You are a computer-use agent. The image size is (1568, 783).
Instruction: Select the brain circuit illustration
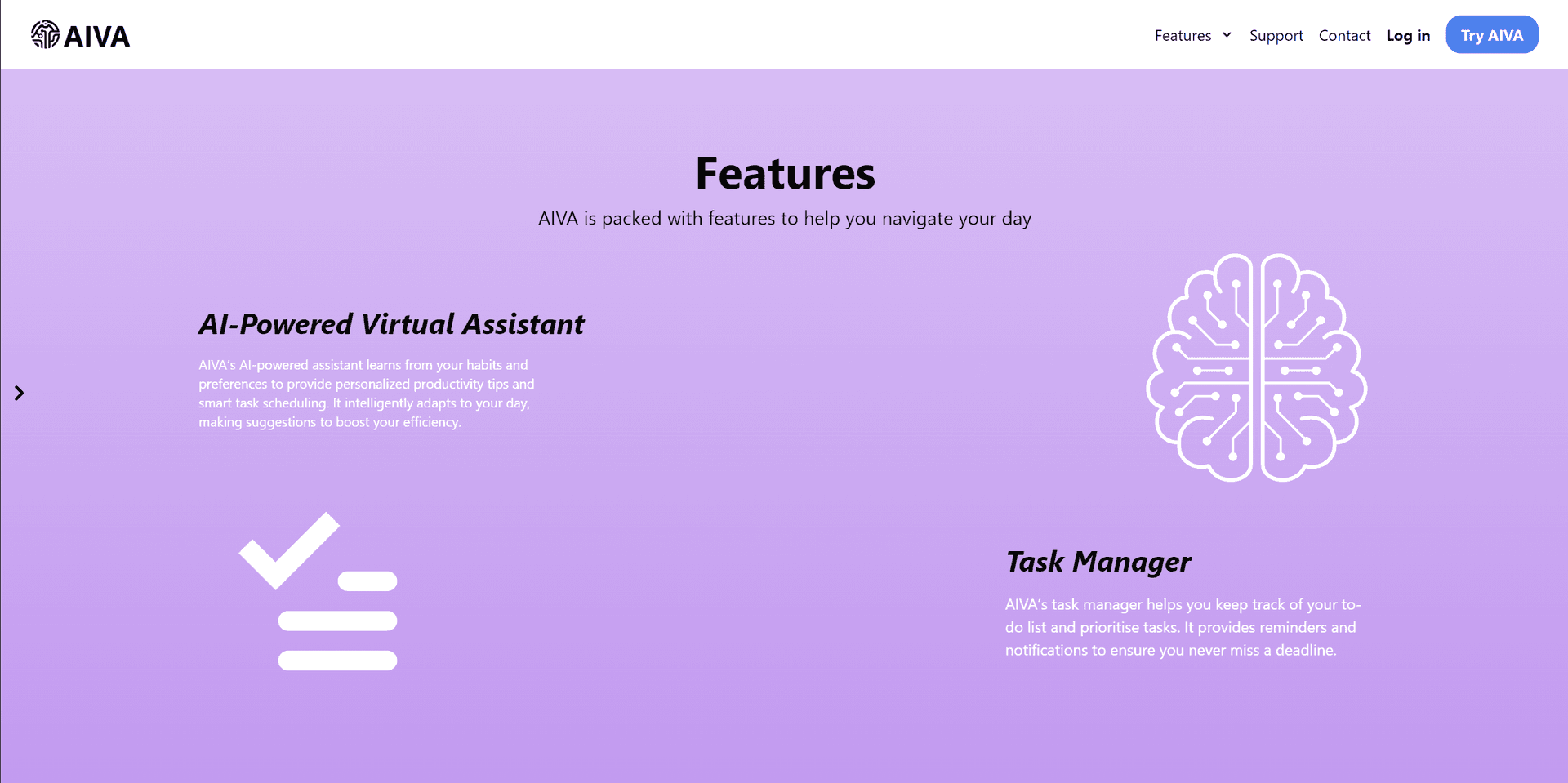coord(1258,367)
